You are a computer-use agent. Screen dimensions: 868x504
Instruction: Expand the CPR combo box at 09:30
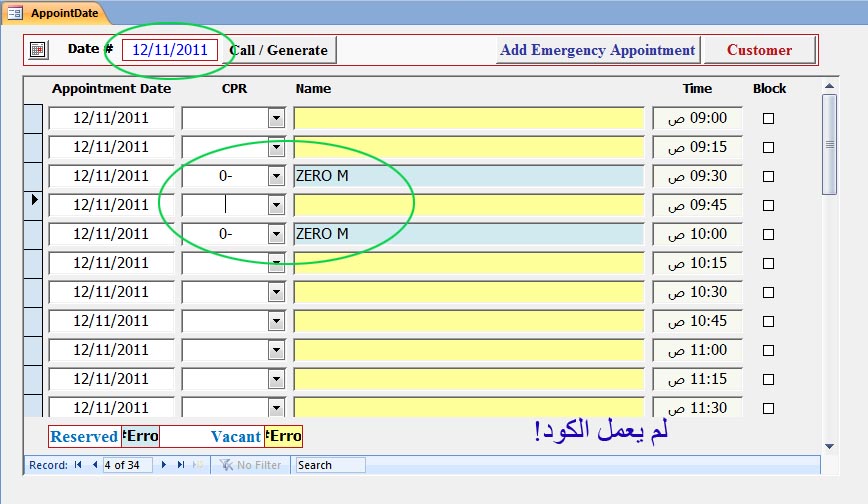click(x=276, y=176)
